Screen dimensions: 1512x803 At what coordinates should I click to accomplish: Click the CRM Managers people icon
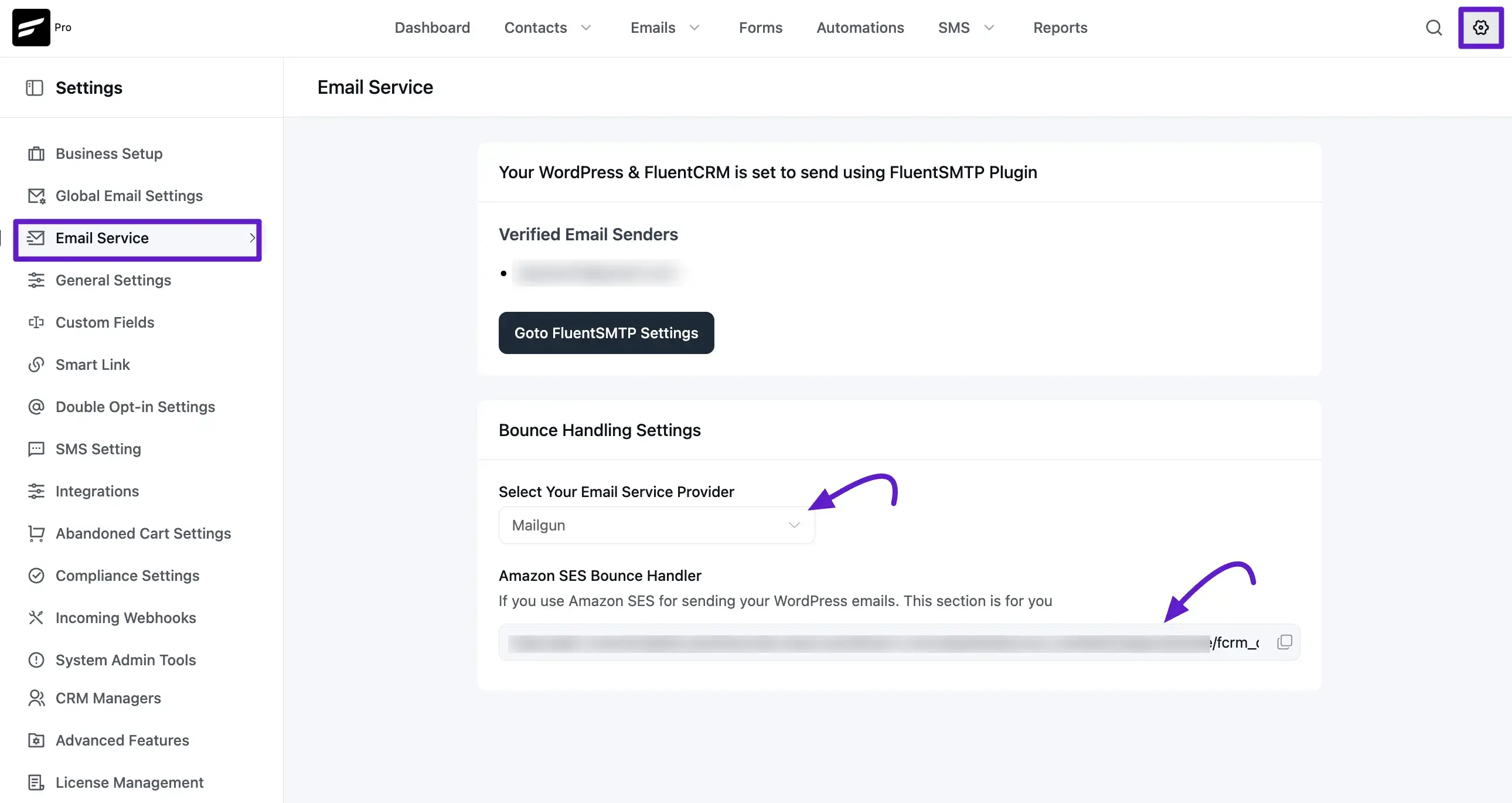(36, 699)
